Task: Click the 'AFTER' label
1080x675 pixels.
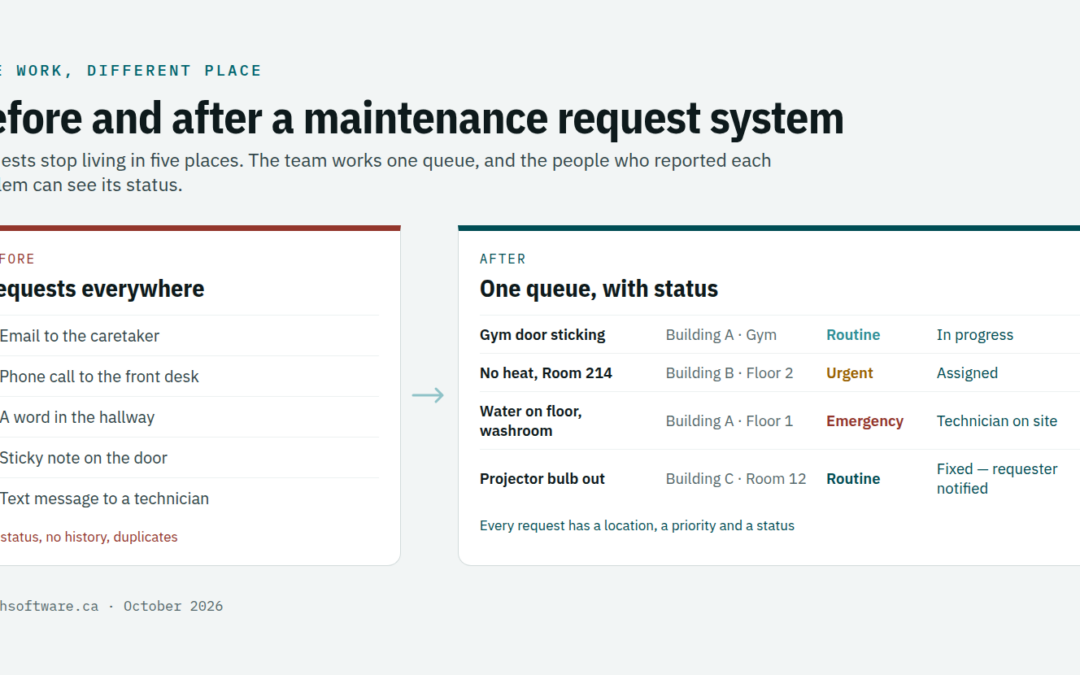Action: 503,259
